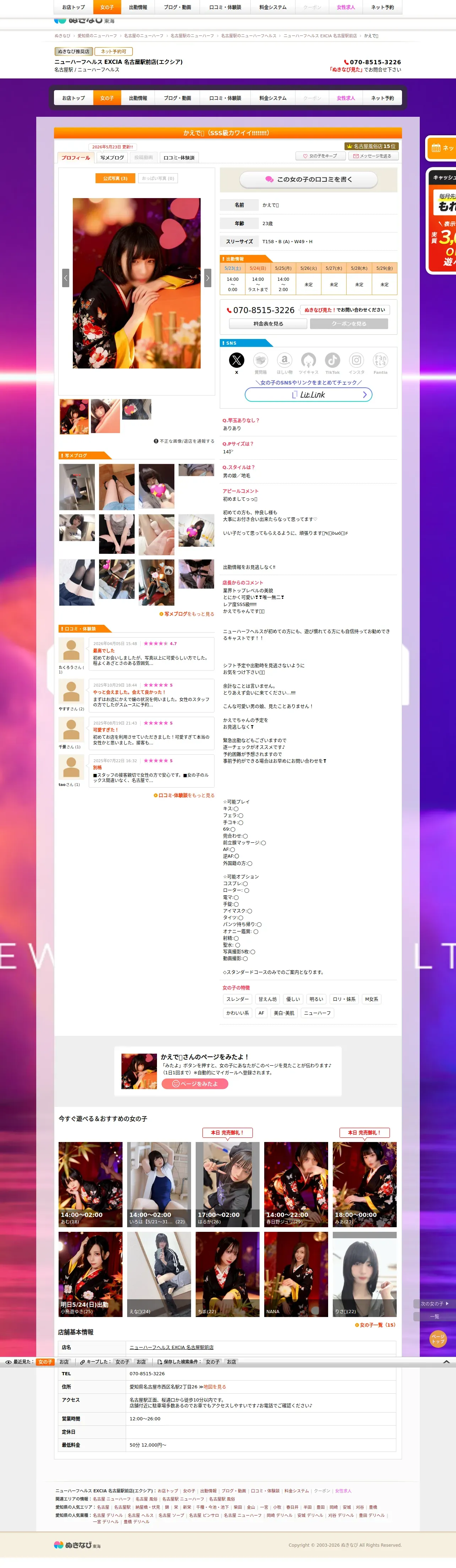This screenshot has height=1568, width=456.
Task: Click the 料金表を見る button
Action: click(x=268, y=324)
